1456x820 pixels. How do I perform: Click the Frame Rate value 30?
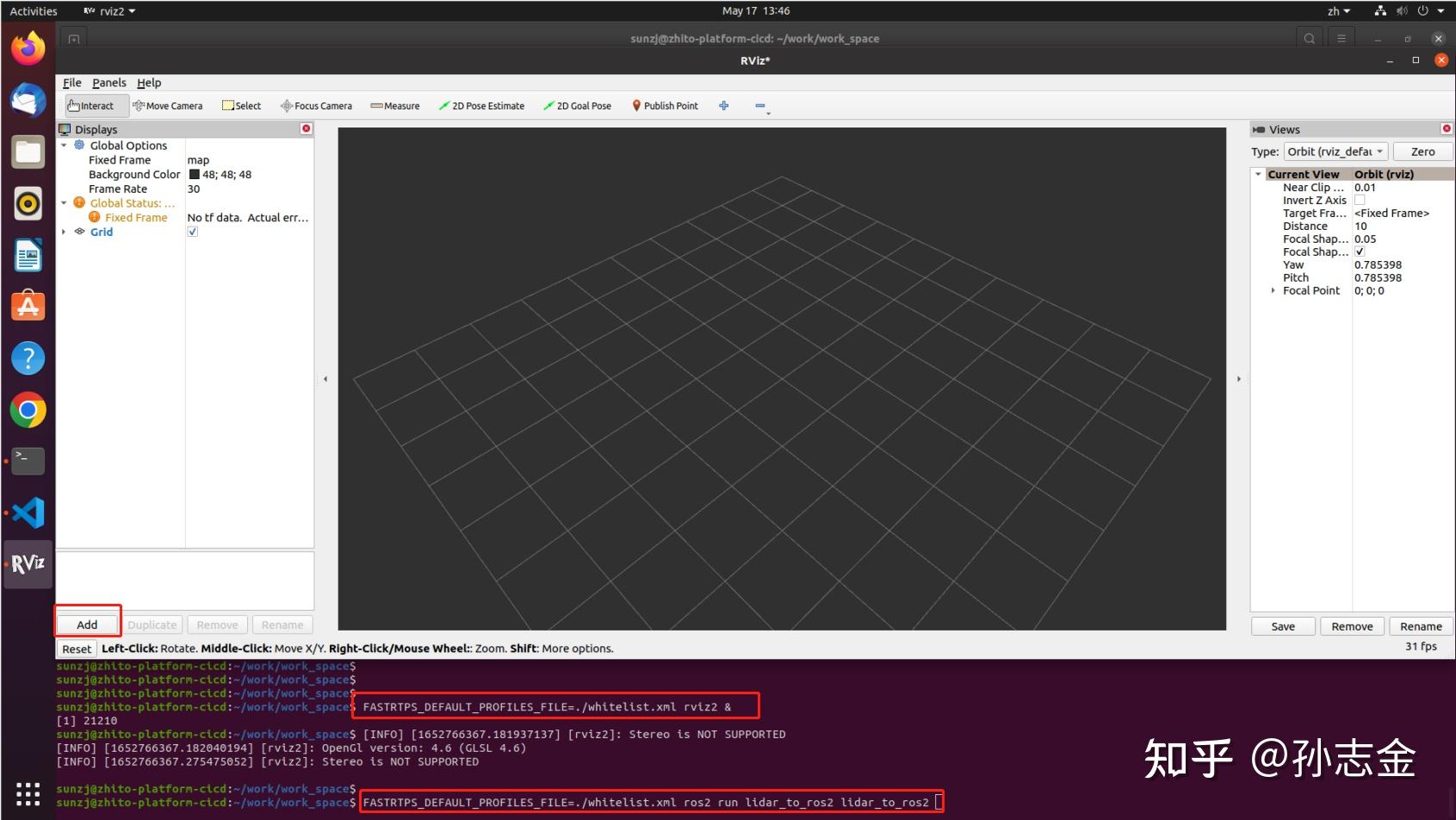point(194,189)
